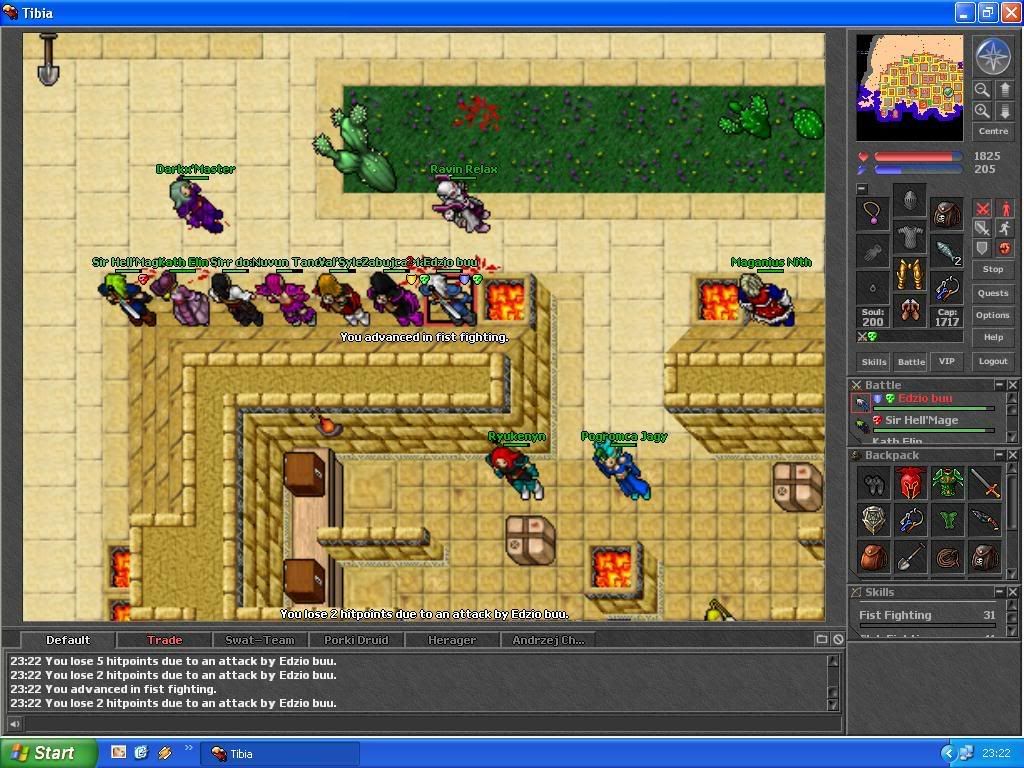Click the sword in Backpack
Screen dimensions: 1024x768
(985, 483)
